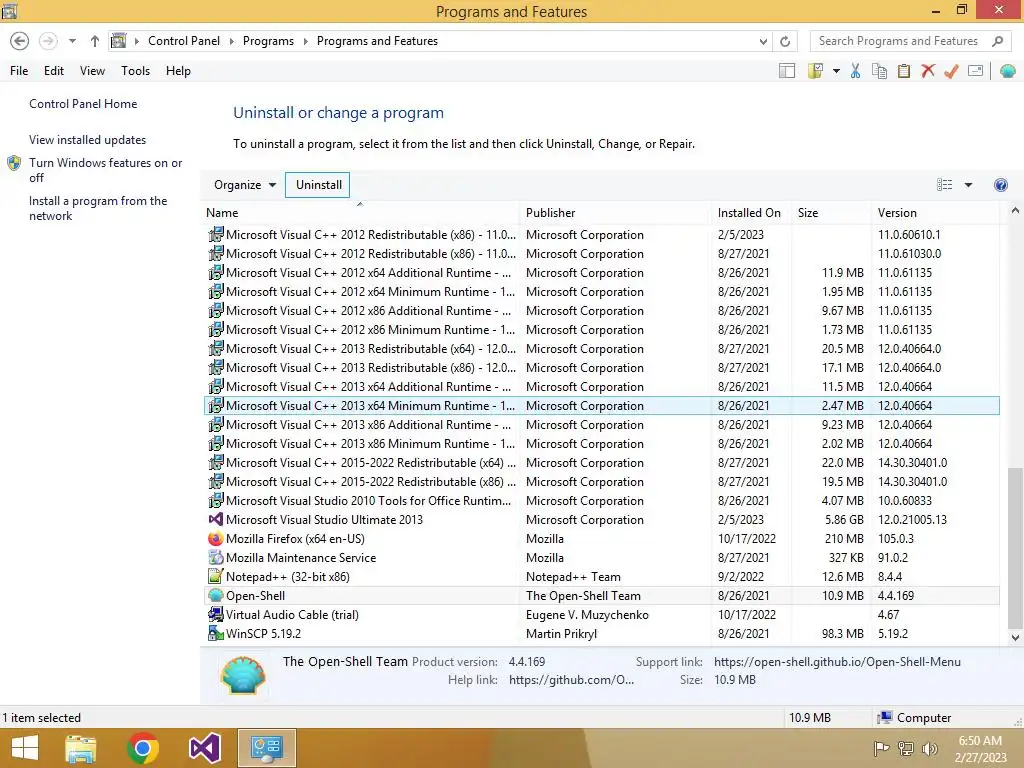Open Visual Studio from taskbar
The image size is (1024, 768).
204,748
